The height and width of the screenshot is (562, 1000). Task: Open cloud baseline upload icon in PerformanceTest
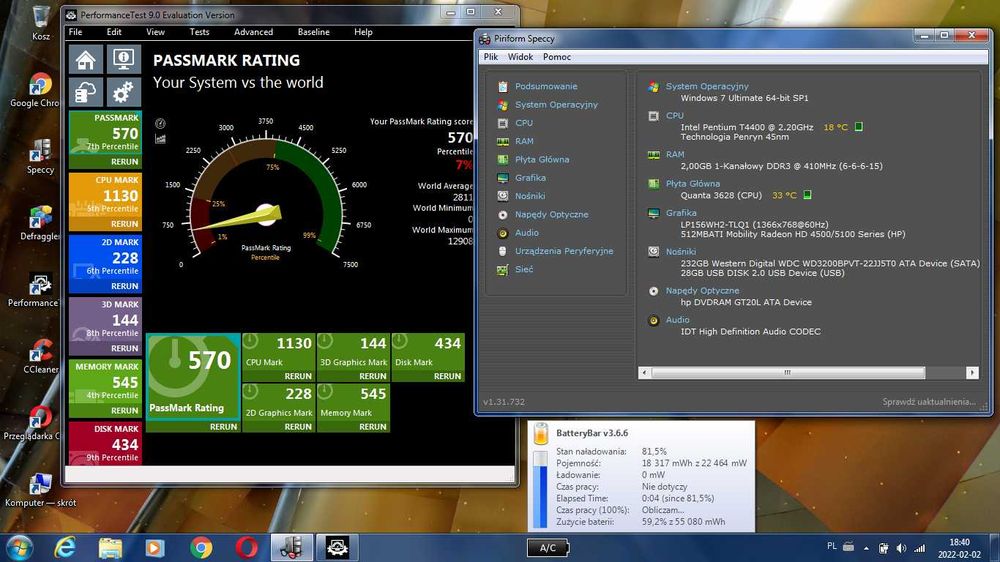(85, 93)
